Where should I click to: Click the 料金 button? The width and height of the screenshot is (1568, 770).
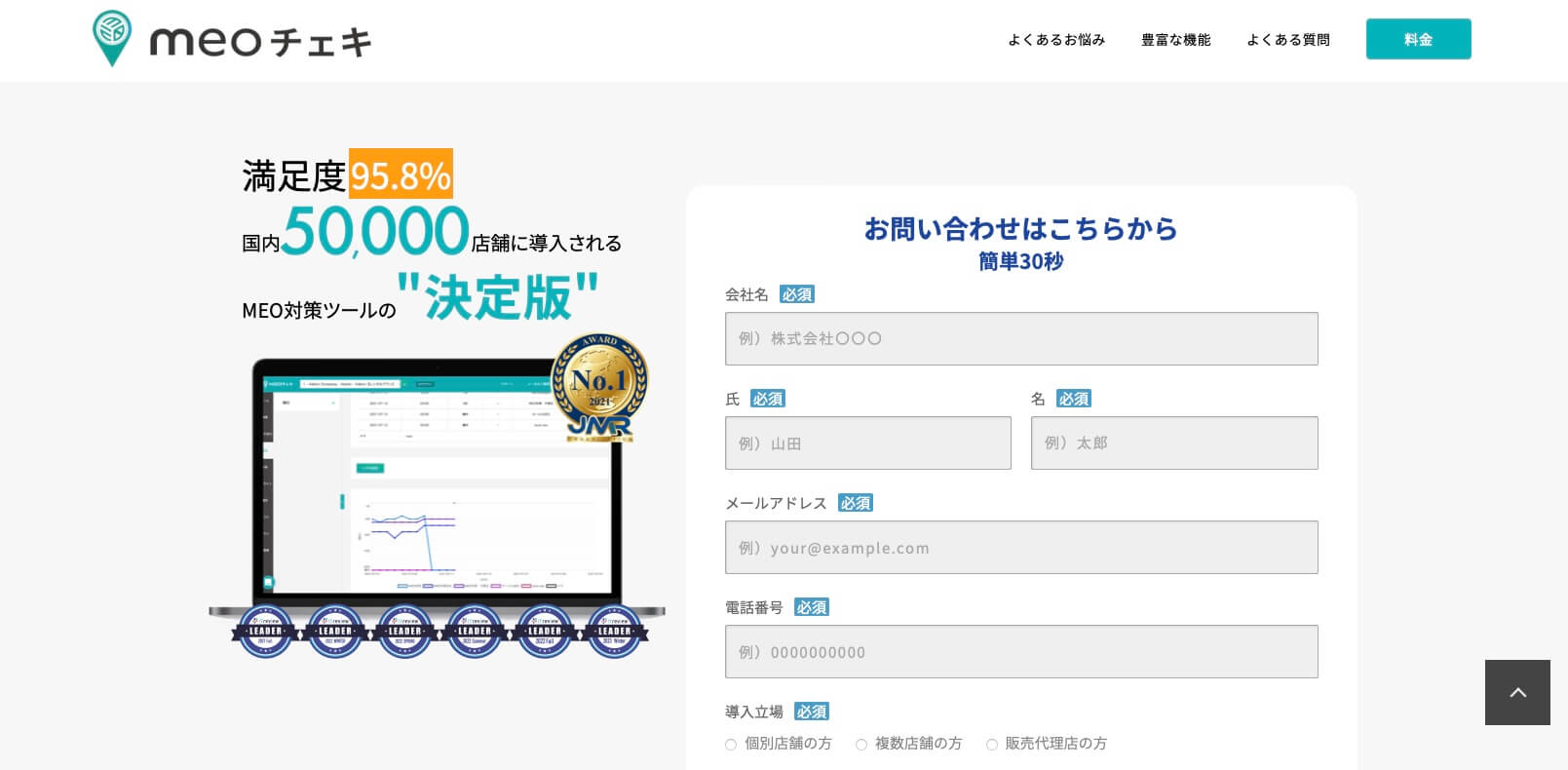1418,39
